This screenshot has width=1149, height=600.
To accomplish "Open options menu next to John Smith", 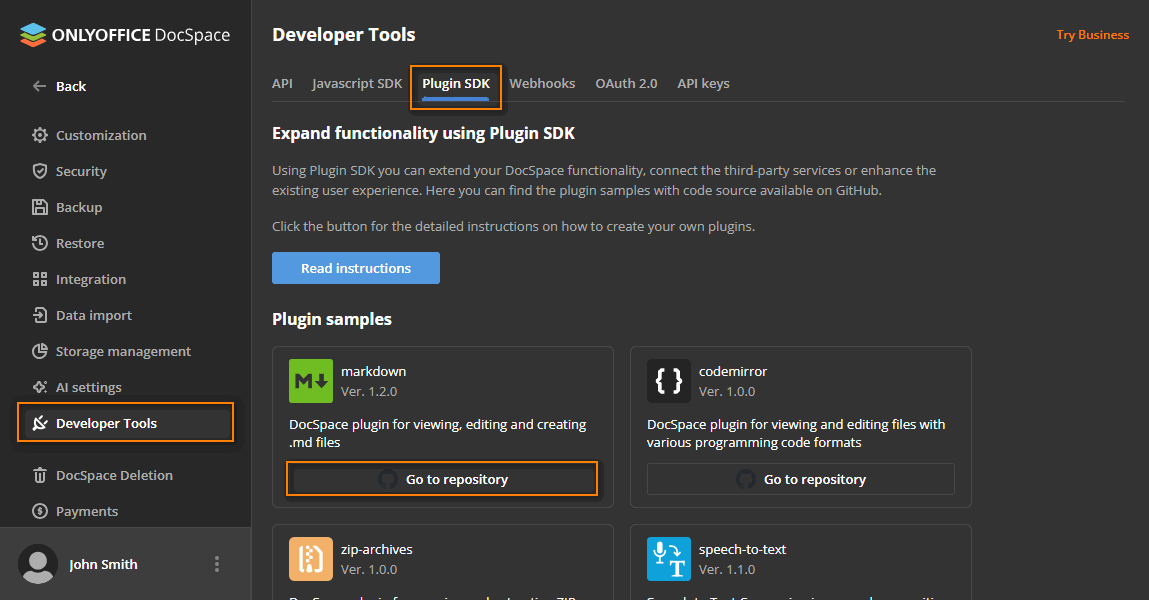I will point(217,564).
